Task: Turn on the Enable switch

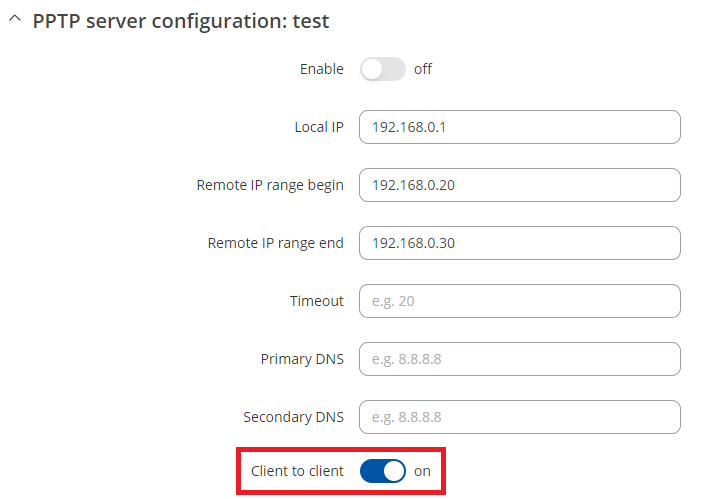Action: 383,69
